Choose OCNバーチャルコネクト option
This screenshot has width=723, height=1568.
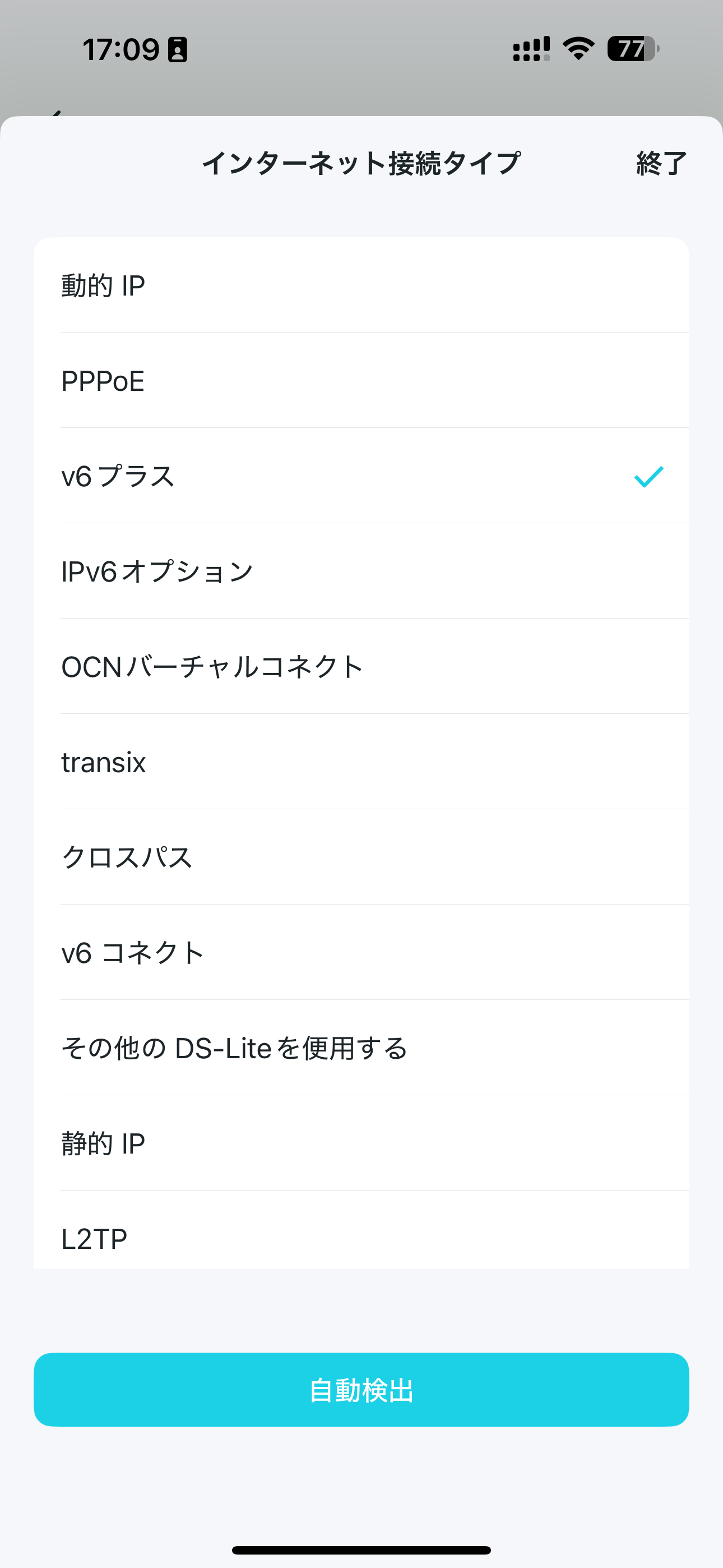click(361, 667)
